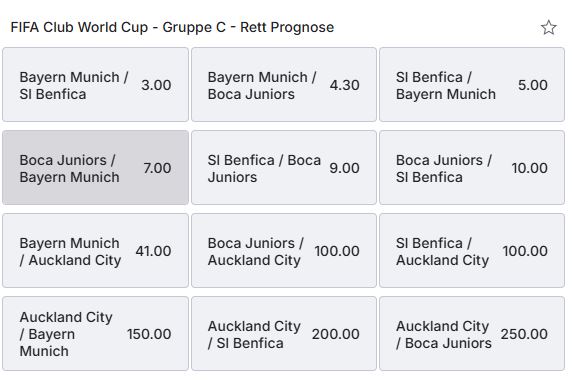Pick Boca Juniors / SI Benfica at 10.00
The image size is (572, 380).
pyautogui.click(x=472, y=168)
